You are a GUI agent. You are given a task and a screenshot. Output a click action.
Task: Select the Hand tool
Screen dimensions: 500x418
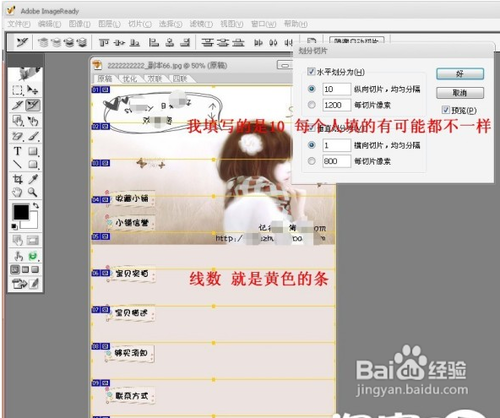click(17, 192)
